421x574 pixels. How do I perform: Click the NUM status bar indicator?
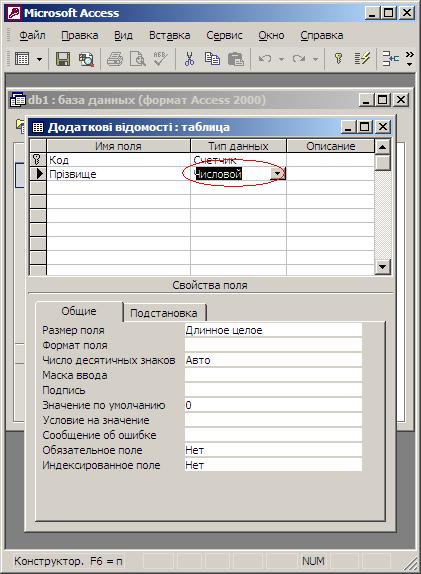(313, 561)
